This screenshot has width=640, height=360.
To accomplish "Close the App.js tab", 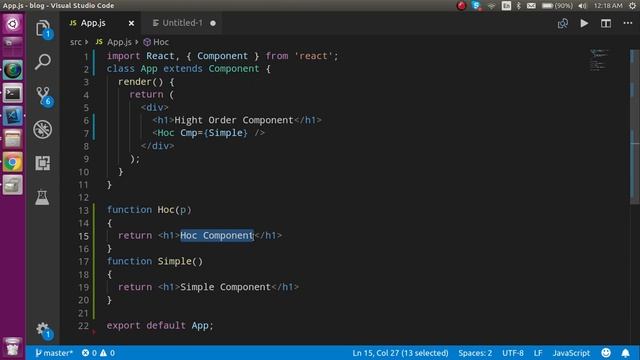I will (131, 23).
